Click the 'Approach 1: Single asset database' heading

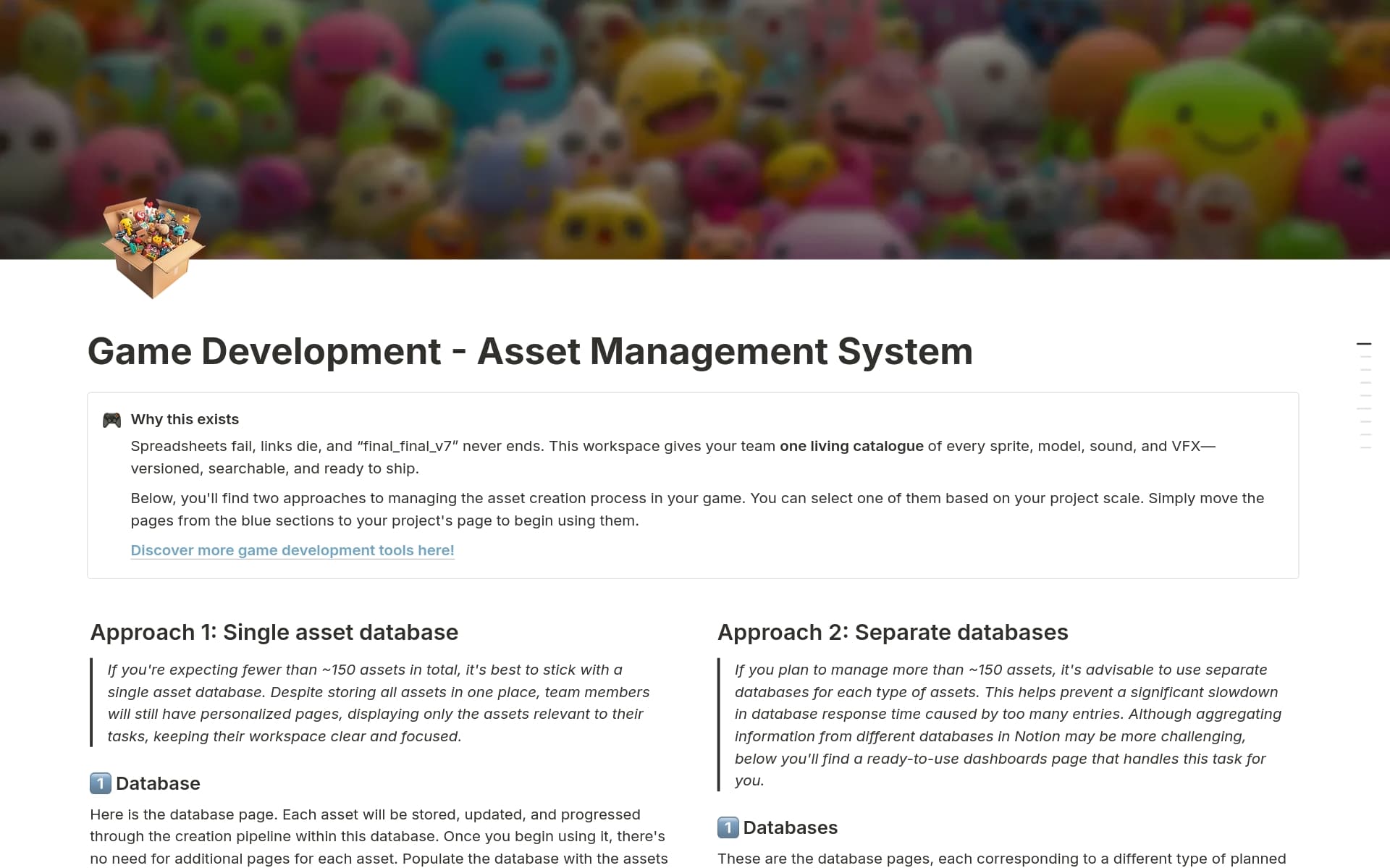point(274,632)
